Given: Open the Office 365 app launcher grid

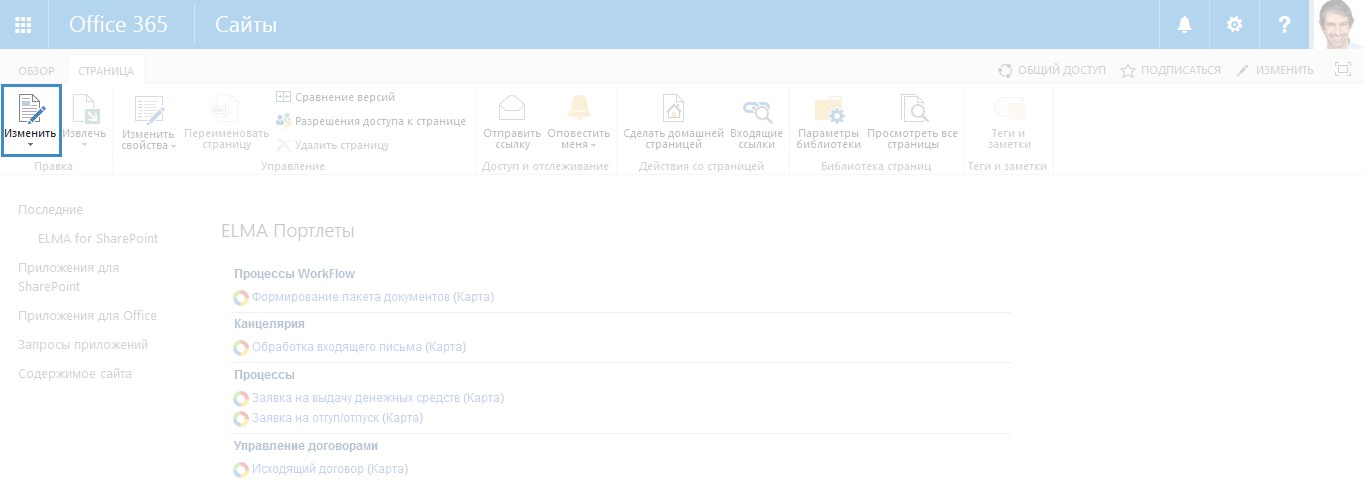Looking at the screenshot, I should (22, 24).
